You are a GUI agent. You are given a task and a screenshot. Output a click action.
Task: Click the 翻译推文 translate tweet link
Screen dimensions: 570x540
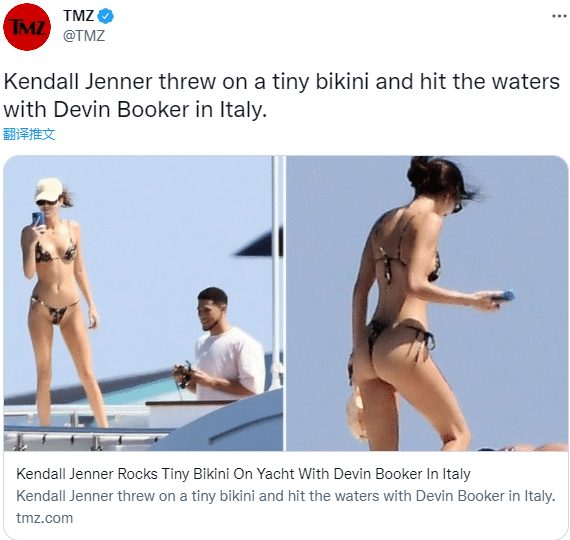(x=29, y=134)
